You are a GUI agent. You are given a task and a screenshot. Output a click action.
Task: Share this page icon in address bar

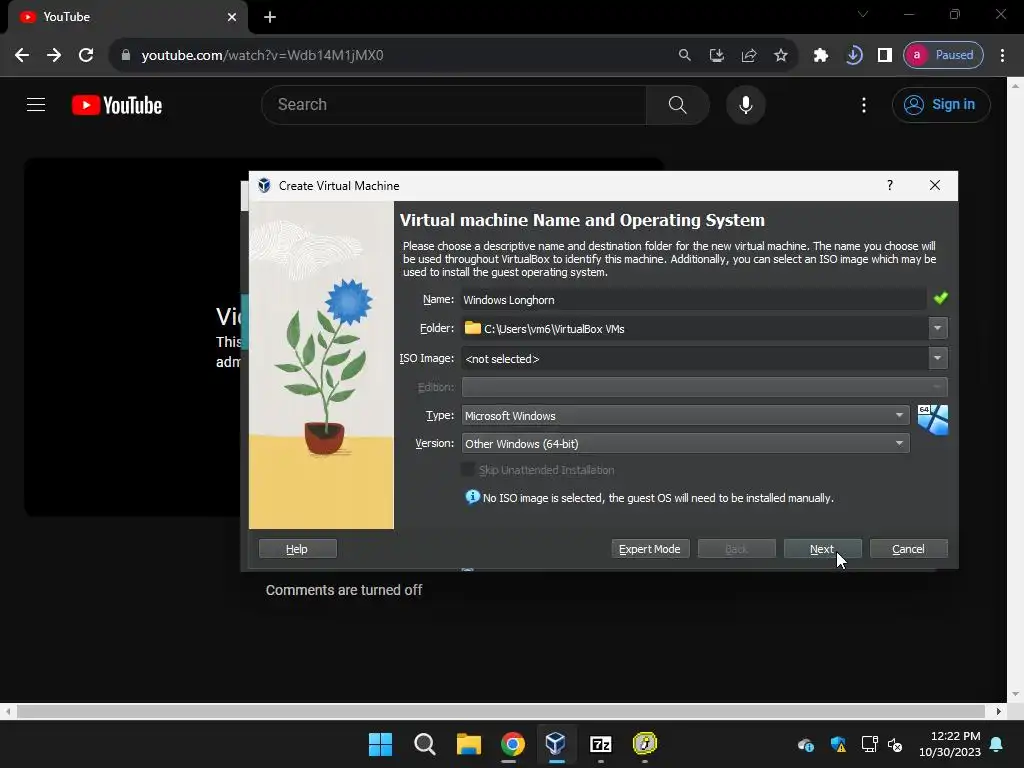tap(748, 55)
